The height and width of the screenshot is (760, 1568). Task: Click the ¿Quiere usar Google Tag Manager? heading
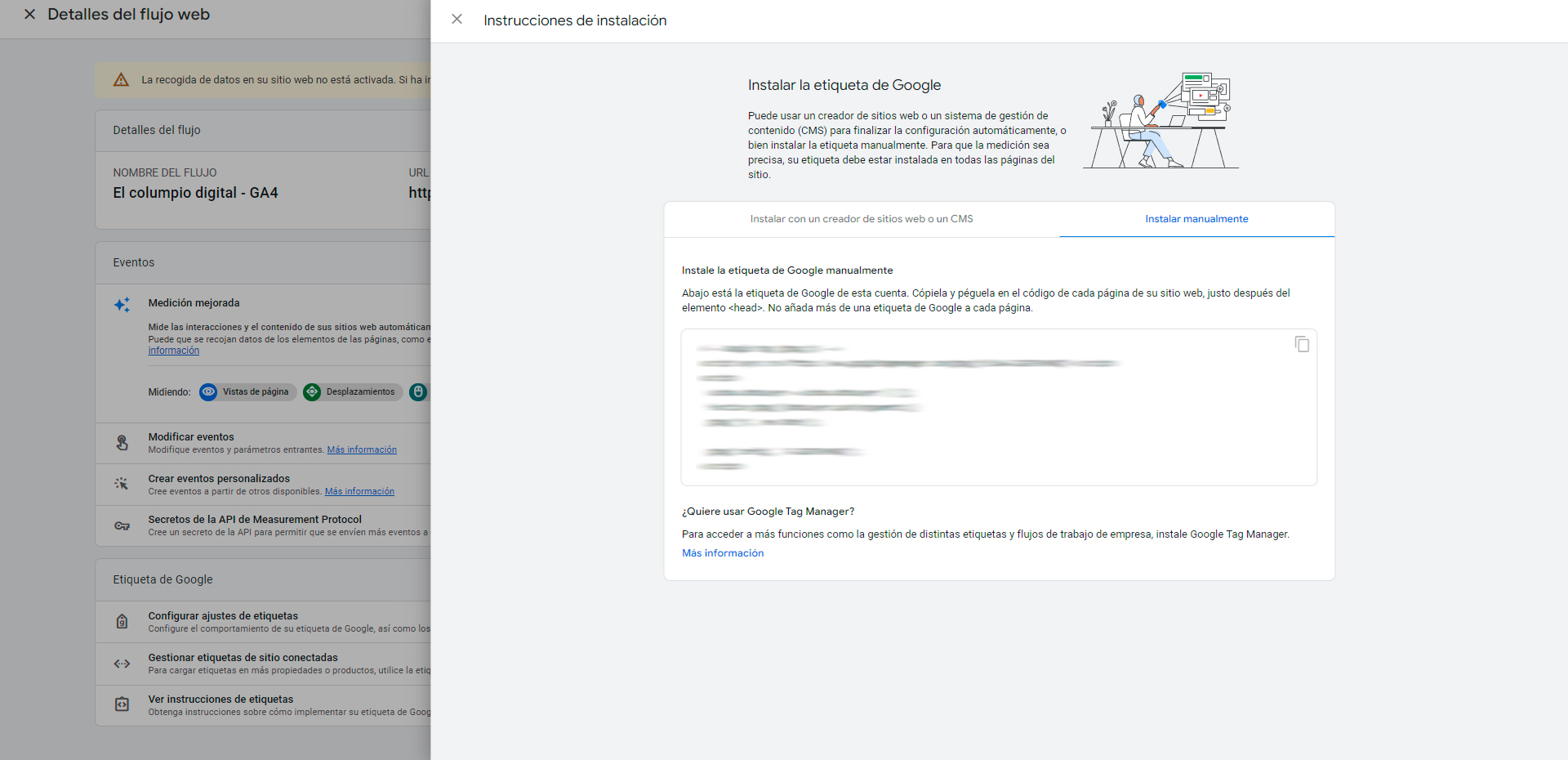[768, 512]
